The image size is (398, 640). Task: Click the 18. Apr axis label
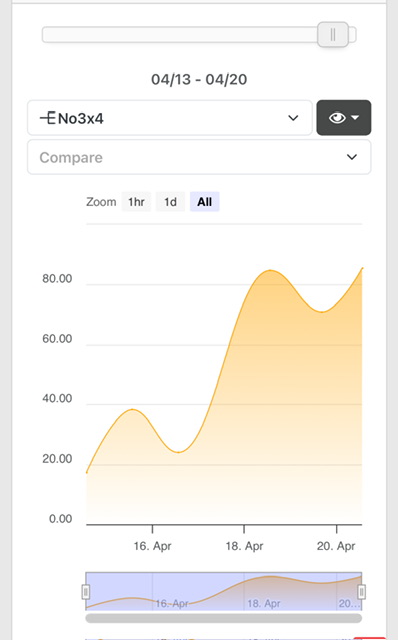pos(244,546)
